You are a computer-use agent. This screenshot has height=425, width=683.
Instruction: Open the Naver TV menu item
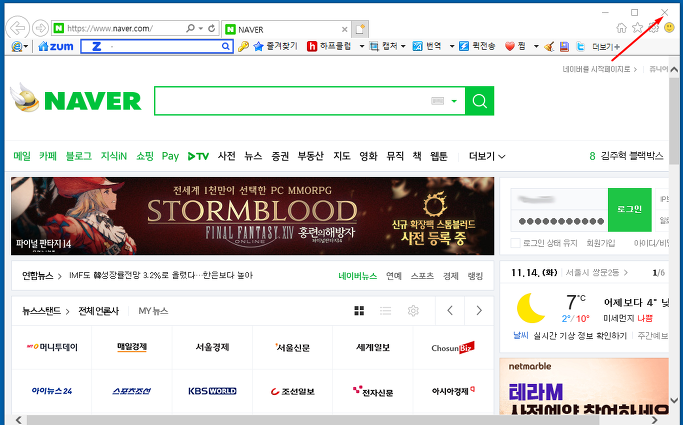point(198,156)
